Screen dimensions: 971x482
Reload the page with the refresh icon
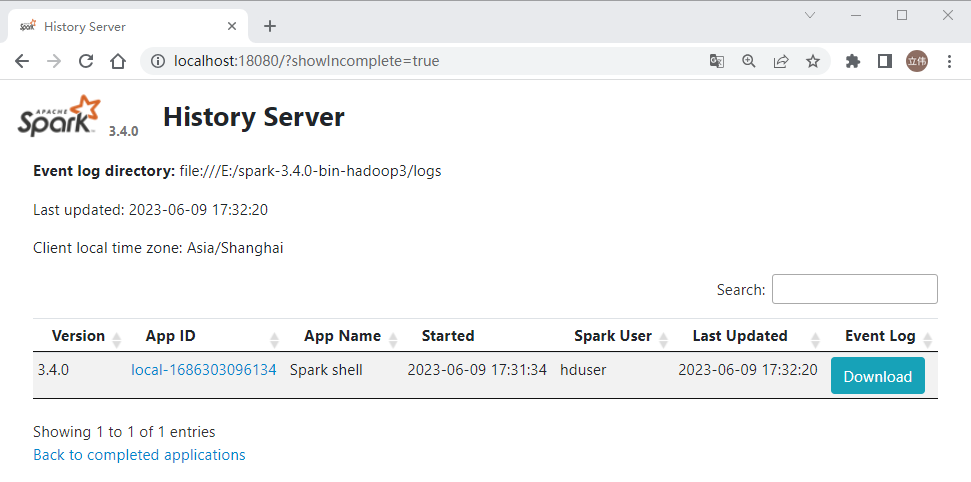[86, 61]
